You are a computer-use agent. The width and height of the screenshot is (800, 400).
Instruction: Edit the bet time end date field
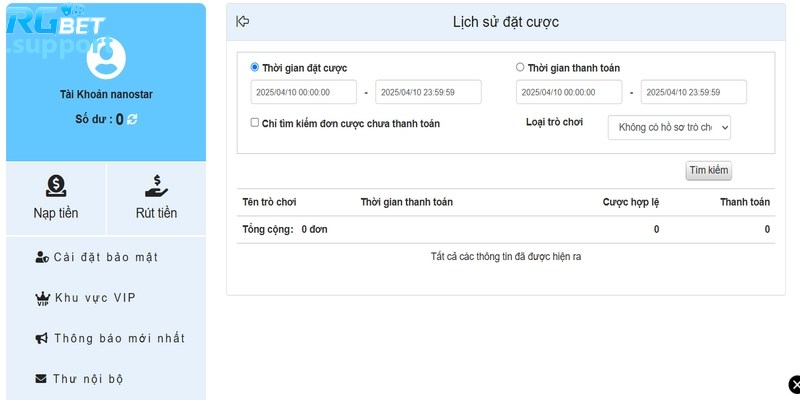(x=428, y=92)
